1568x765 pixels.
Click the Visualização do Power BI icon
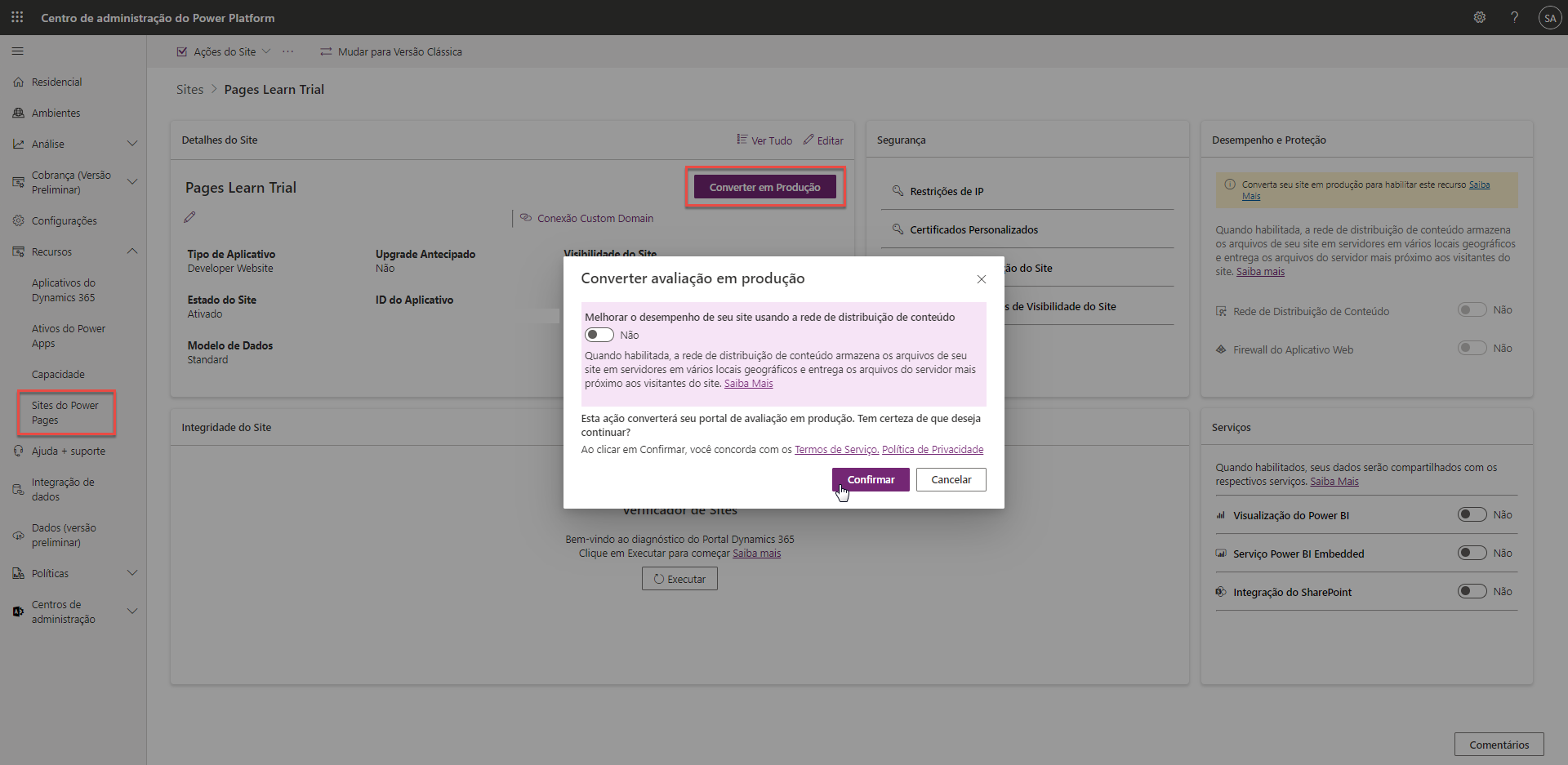click(x=1221, y=515)
